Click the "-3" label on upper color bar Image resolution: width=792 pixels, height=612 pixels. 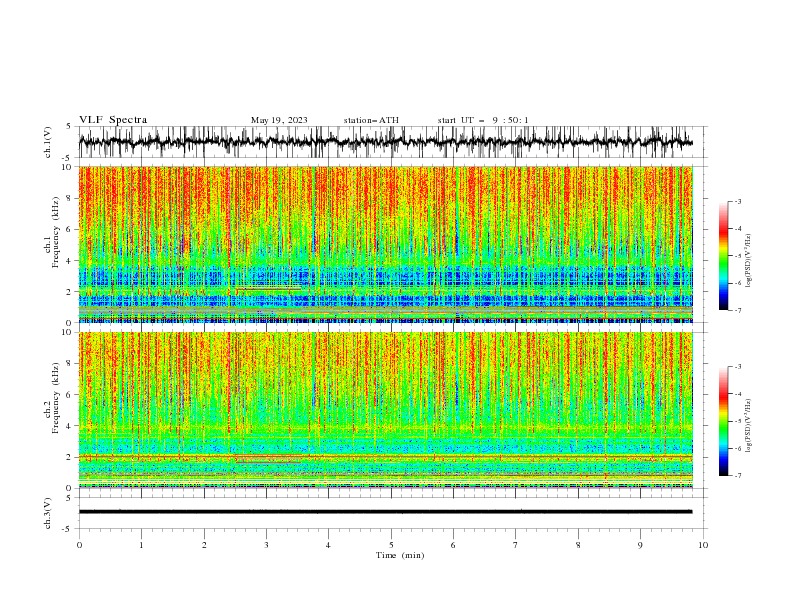[x=737, y=201]
